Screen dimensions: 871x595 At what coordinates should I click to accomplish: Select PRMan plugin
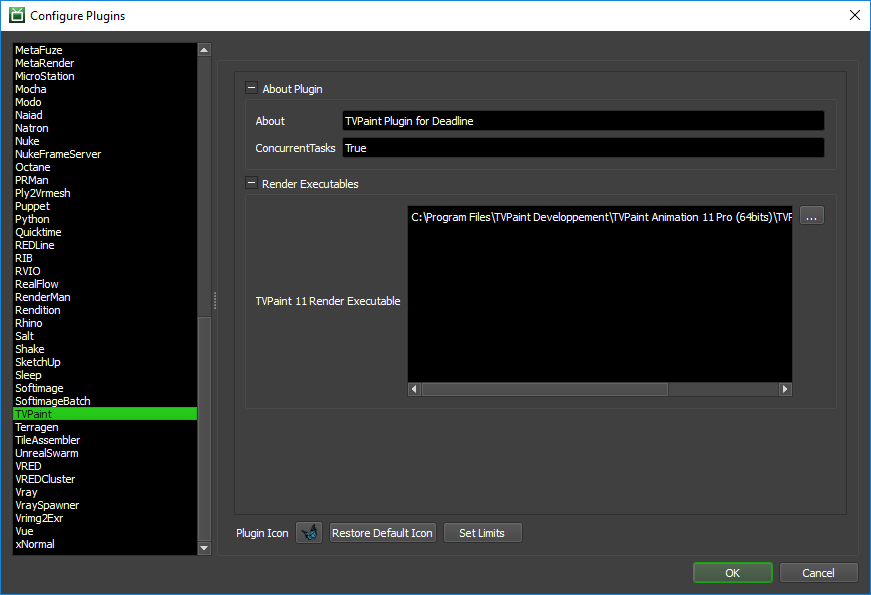coord(105,180)
